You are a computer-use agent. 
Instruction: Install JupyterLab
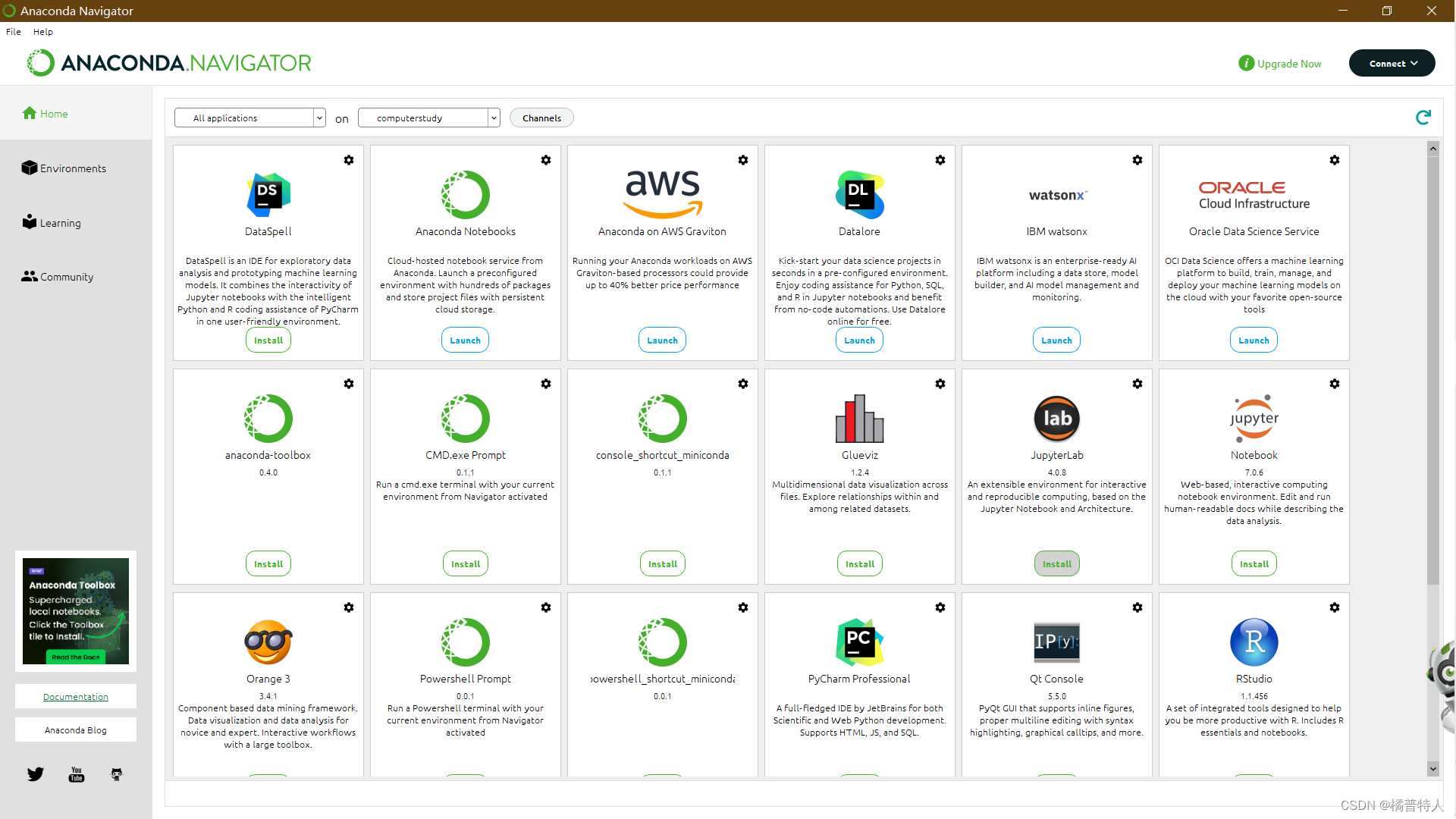point(1056,563)
